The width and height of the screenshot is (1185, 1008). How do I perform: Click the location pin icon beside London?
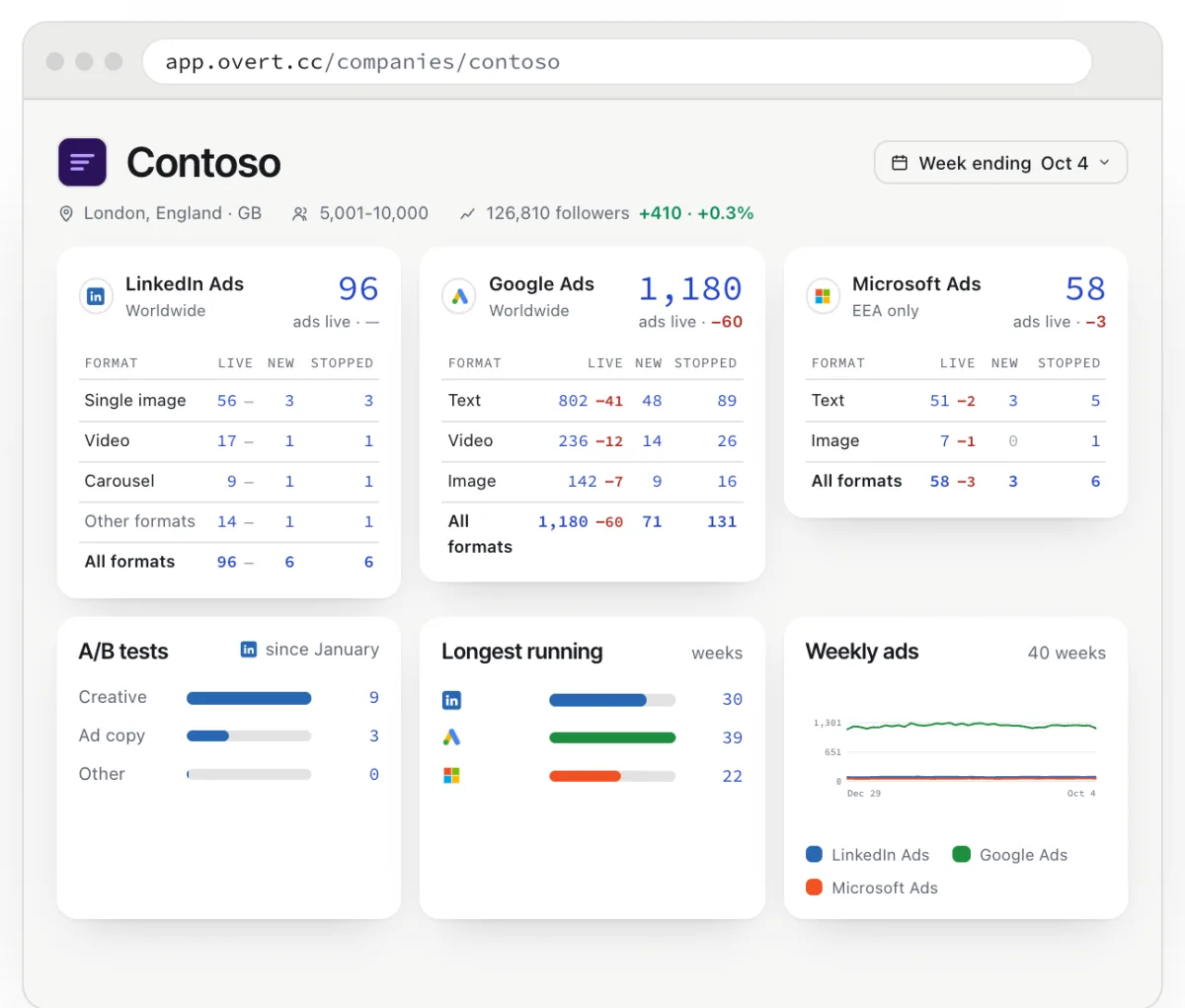tap(66, 213)
